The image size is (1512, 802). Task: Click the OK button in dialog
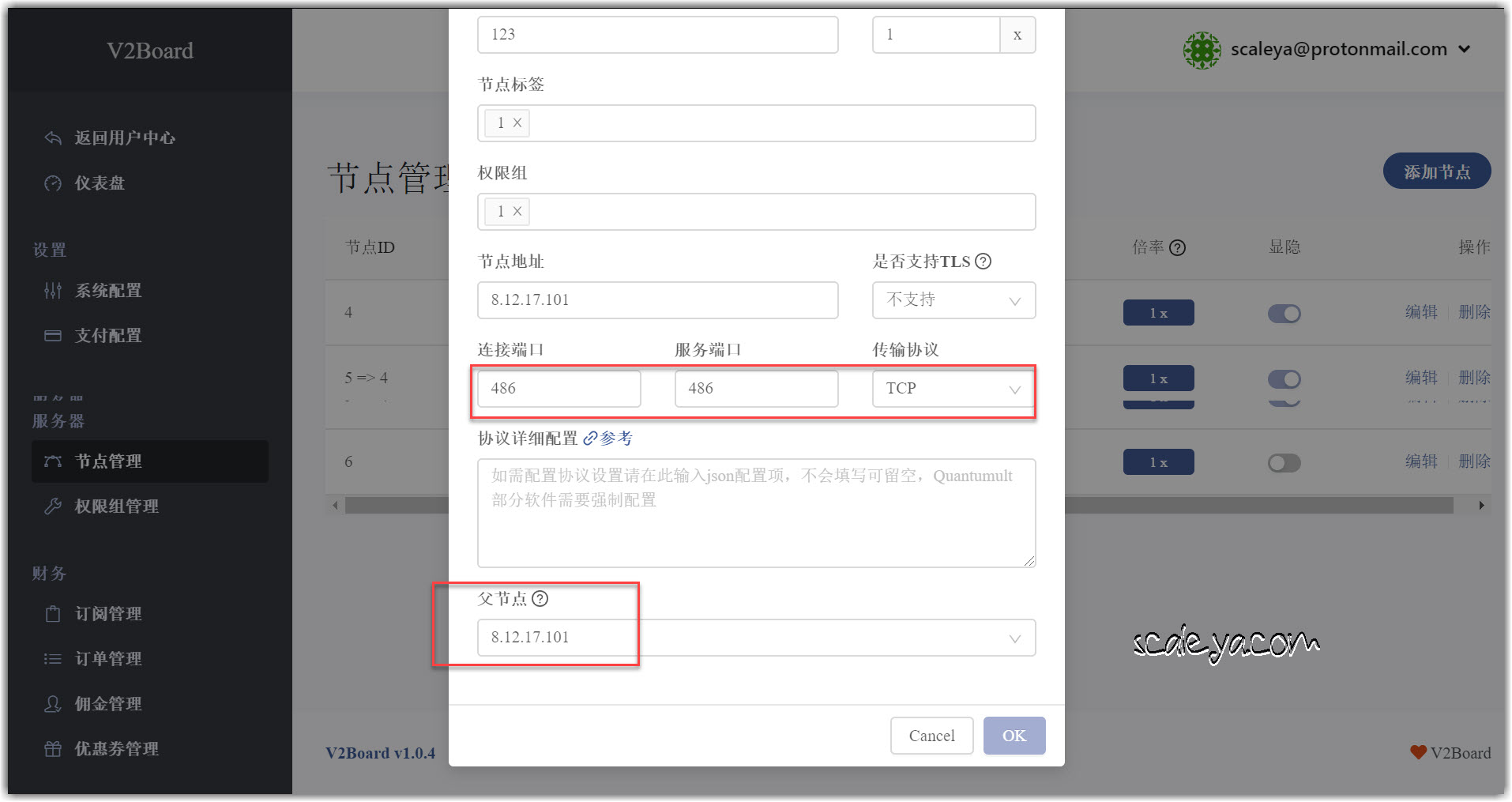click(x=1014, y=736)
